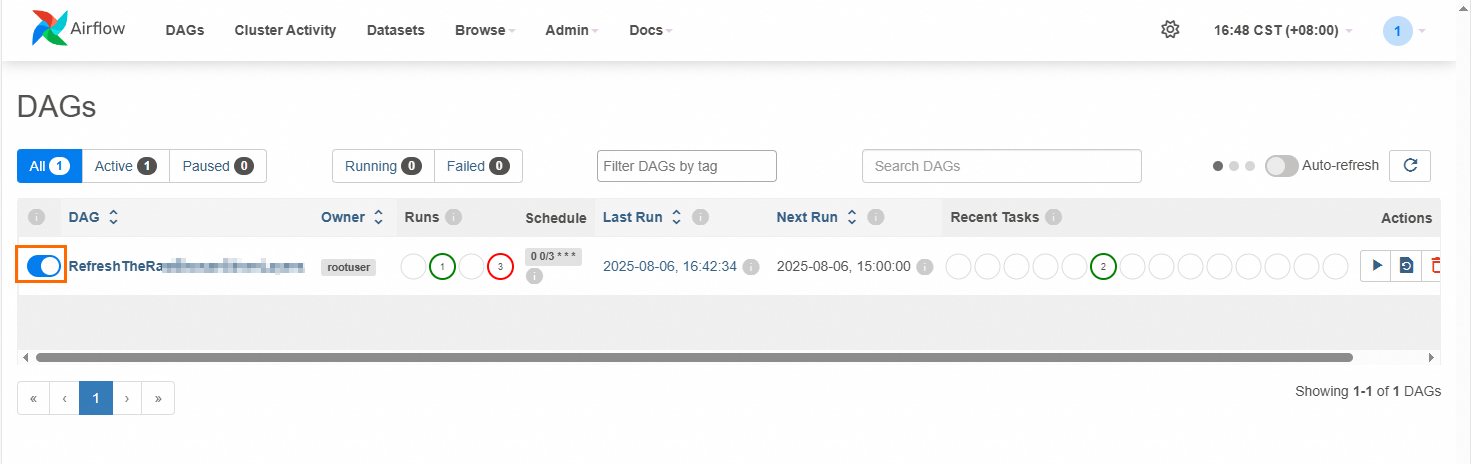Open the Browse dropdown menu

tap(485, 30)
